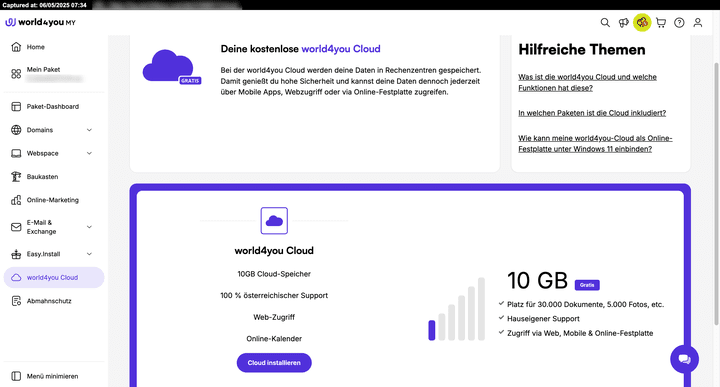Open the search icon in header
The height and width of the screenshot is (387, 720).
pyautogui.click(x=605, y=22)
